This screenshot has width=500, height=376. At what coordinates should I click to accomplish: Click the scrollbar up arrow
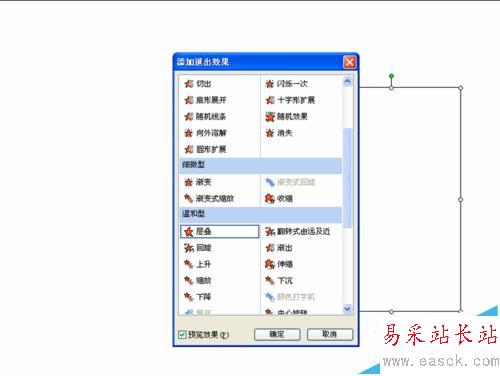[x=347, y=82]
